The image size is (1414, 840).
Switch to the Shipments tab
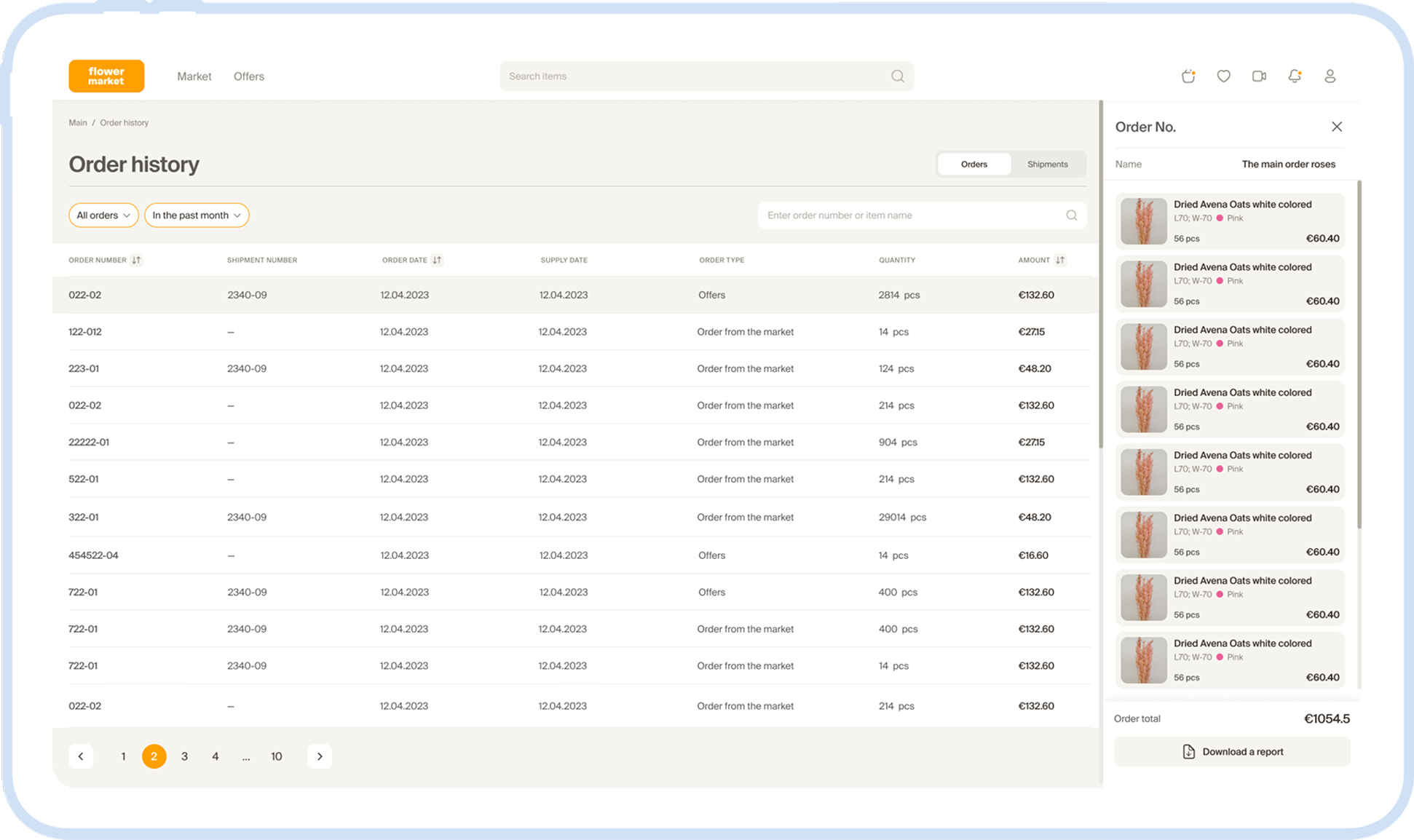point(1047,164)
